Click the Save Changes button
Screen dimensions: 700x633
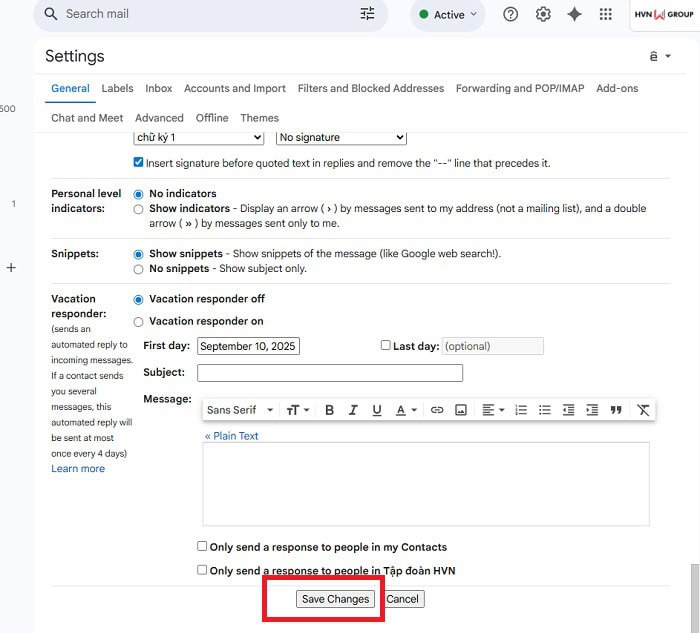336,599
